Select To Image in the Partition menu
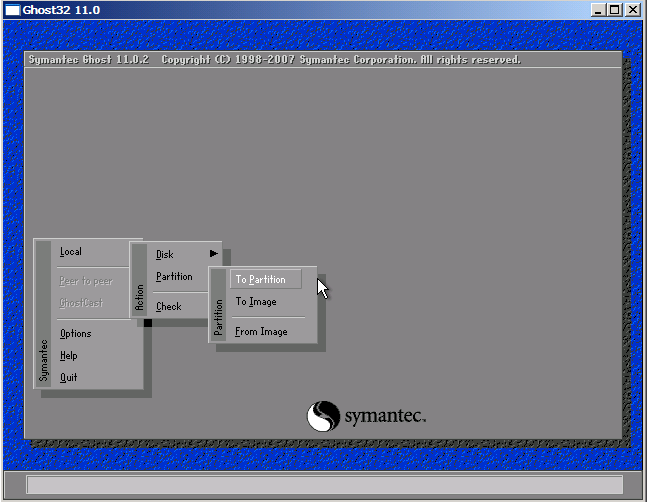 point(256,302)
